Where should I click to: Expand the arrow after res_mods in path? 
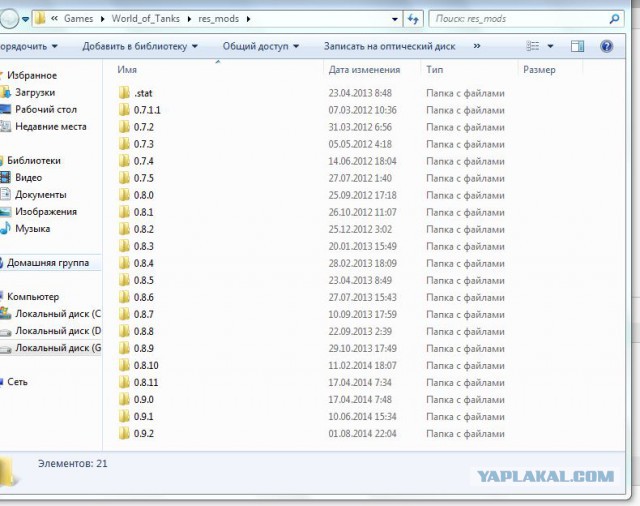248,19
